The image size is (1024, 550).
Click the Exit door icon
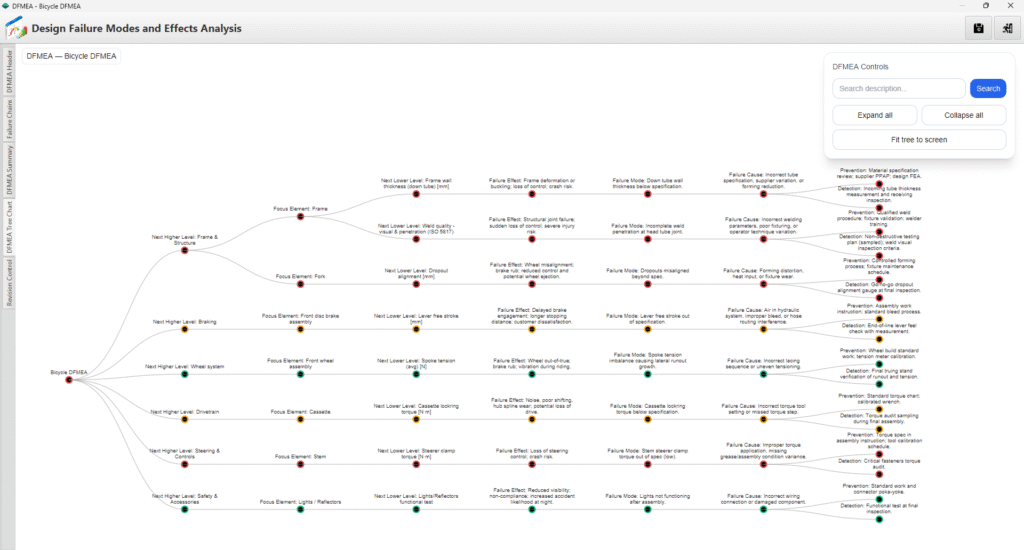1006,29
